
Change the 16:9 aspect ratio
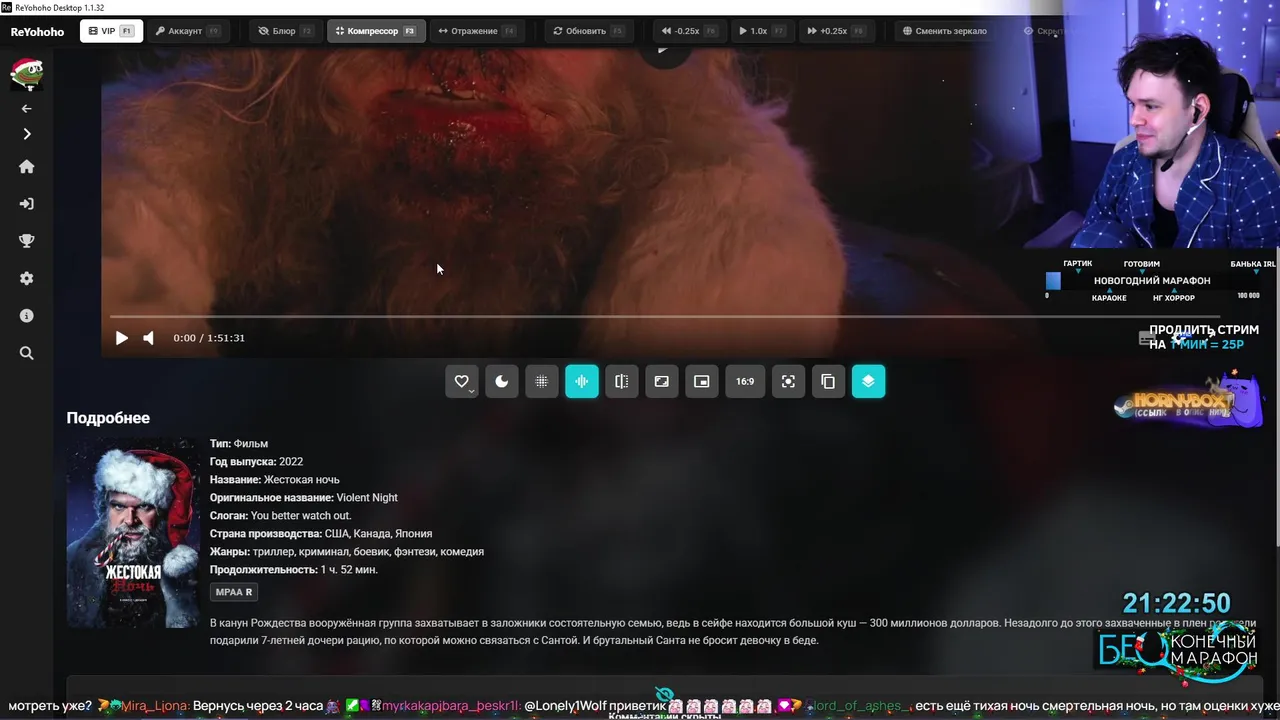click(x=745, y=381)
